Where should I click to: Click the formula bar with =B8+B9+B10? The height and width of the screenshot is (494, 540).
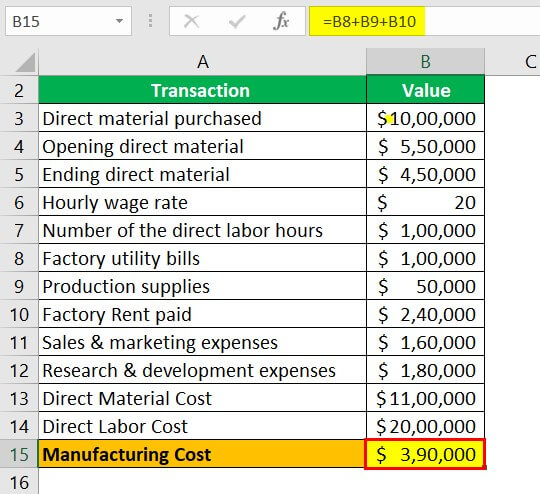pyautogui.click(x=424, y=21)
